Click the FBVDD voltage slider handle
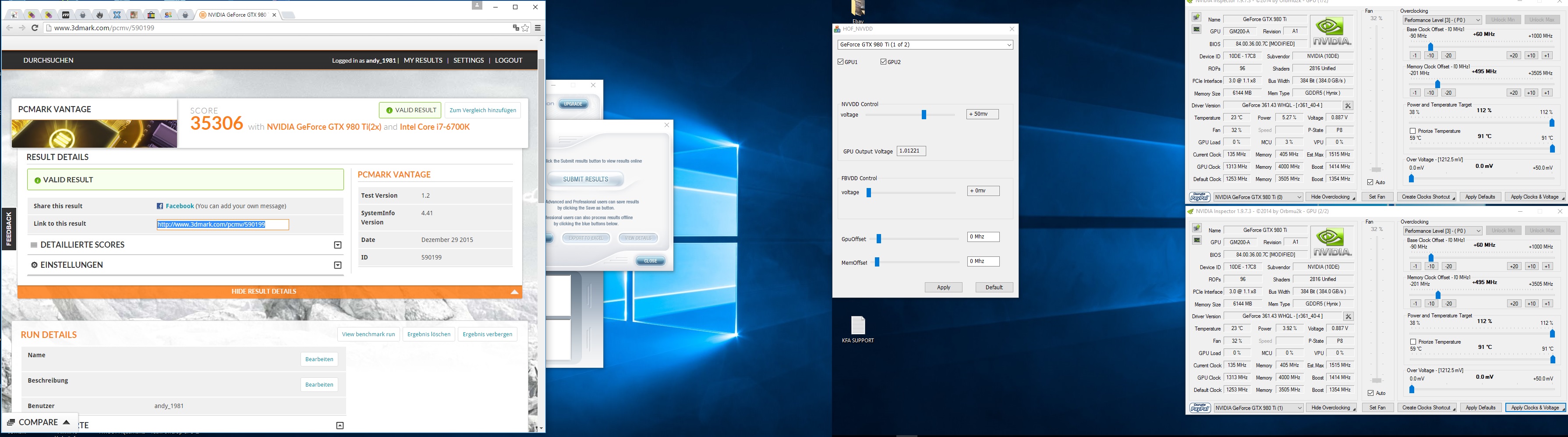Screen dimensions: 1568x437 tap(869, 193)
